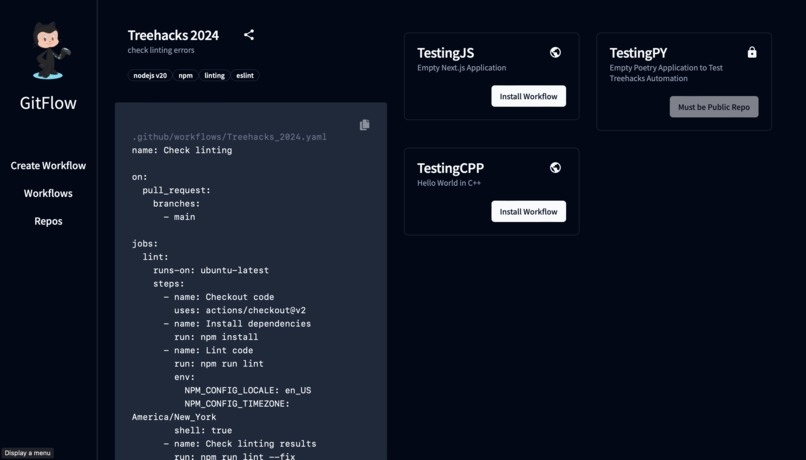The image size is (806, 460).
Task: Select the npm tag
Action: [x=186, y=76]
